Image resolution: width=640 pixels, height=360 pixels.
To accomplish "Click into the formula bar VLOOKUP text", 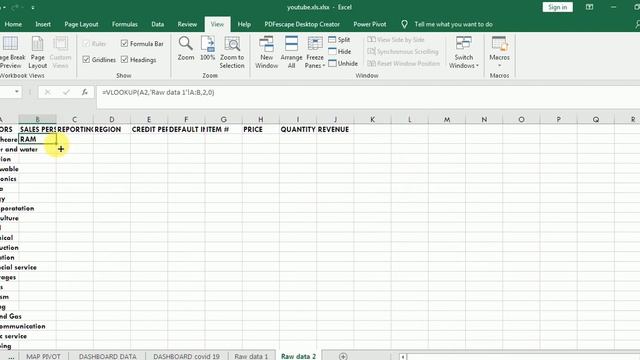I will (158, 92).
